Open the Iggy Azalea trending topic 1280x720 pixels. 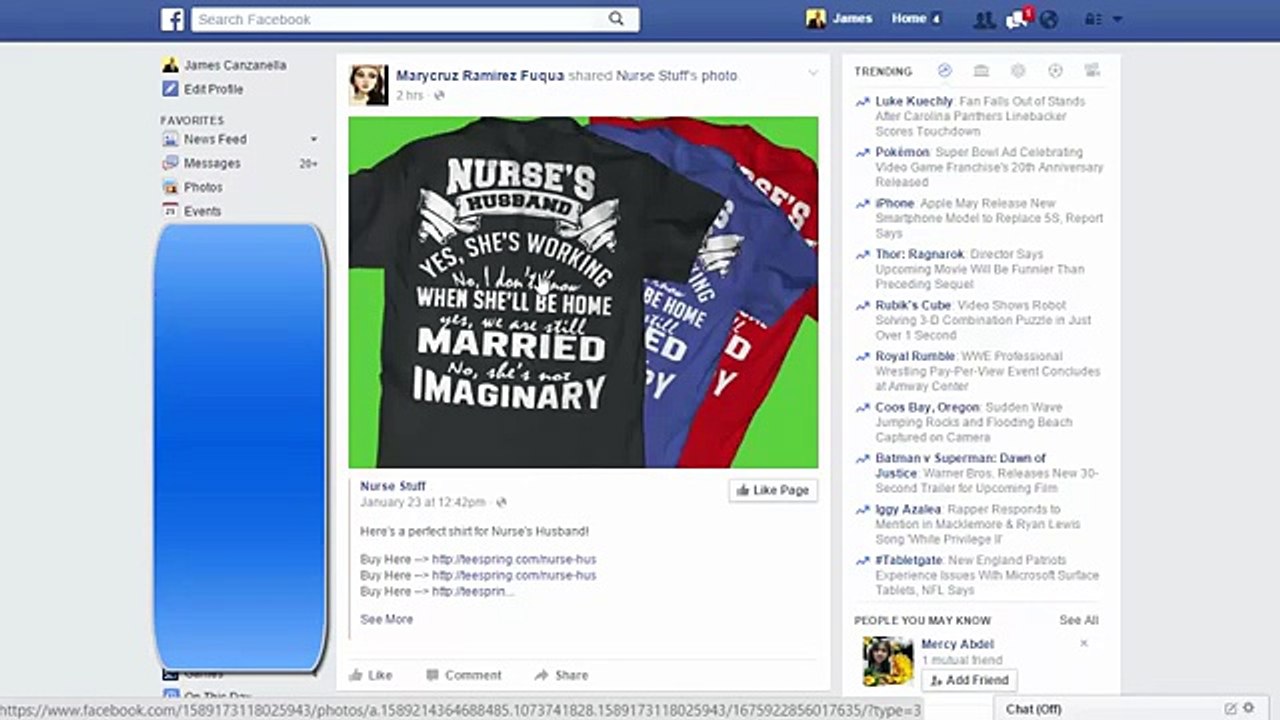tap(908, 509)
